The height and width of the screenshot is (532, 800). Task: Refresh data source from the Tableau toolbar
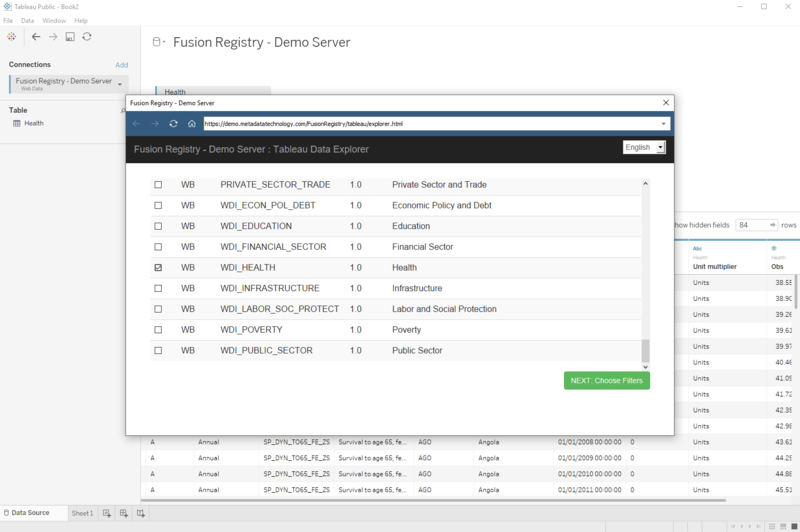pos(87,37)
